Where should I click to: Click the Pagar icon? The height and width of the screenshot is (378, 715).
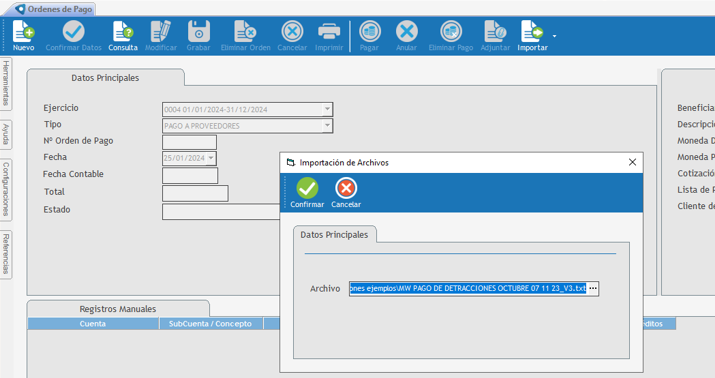pos(369,32)
